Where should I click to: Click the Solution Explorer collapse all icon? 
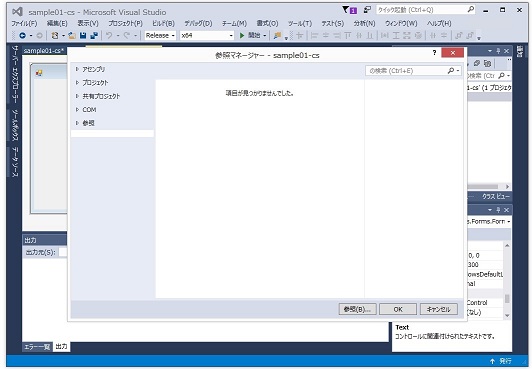(477, 63)
